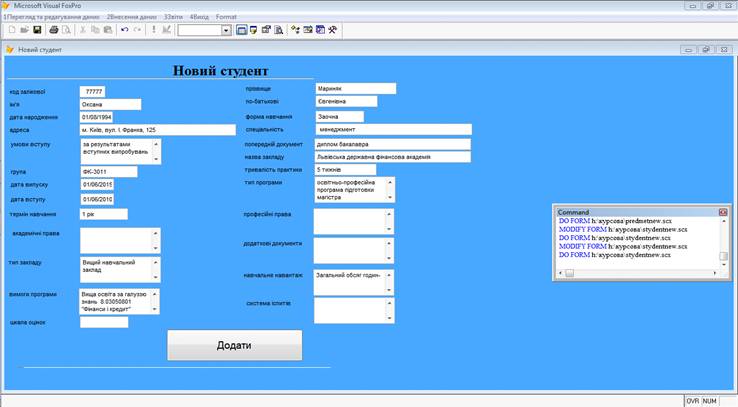
Task: Click the Open folder toolbar icon
Action: [24, 31]
